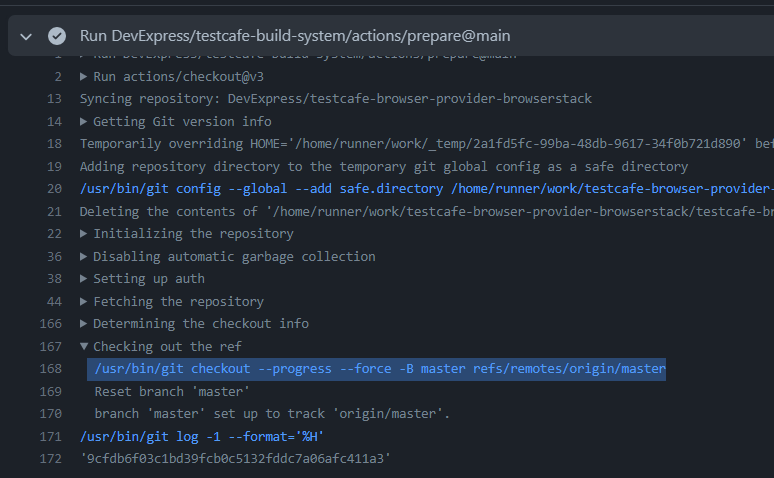Image resolution: width=774 pixels, height=478 pixels.
Task: Click the Syncing repository log line
Action: pyautogui.click(x=336, y=99)
